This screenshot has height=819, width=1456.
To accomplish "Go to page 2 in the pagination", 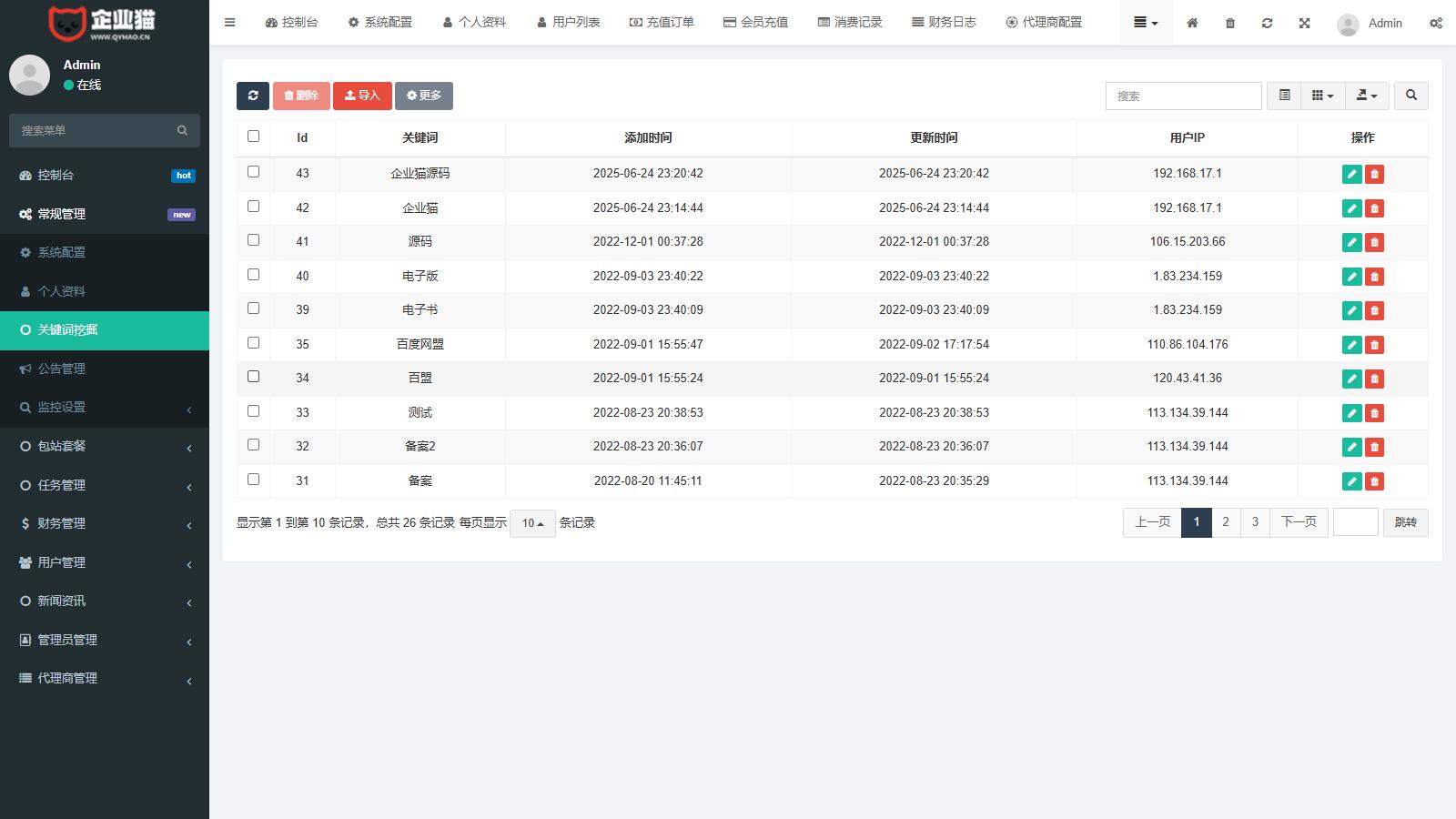I will point(1226,522).
